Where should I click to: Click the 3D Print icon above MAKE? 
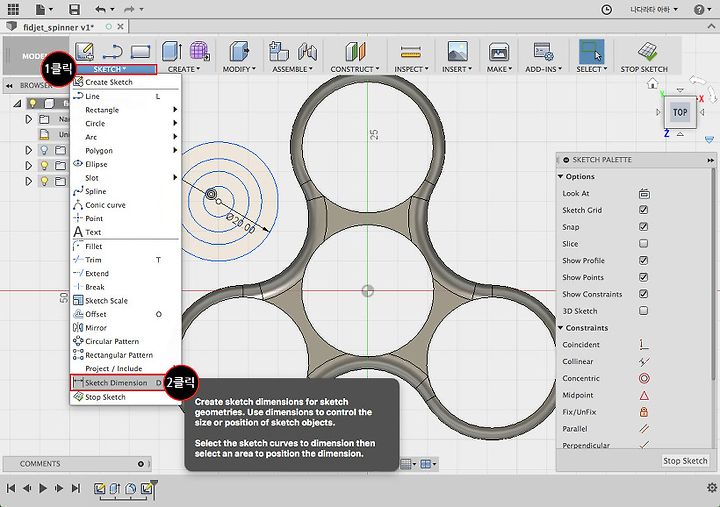pyautogui.click(x=499, y=52)
